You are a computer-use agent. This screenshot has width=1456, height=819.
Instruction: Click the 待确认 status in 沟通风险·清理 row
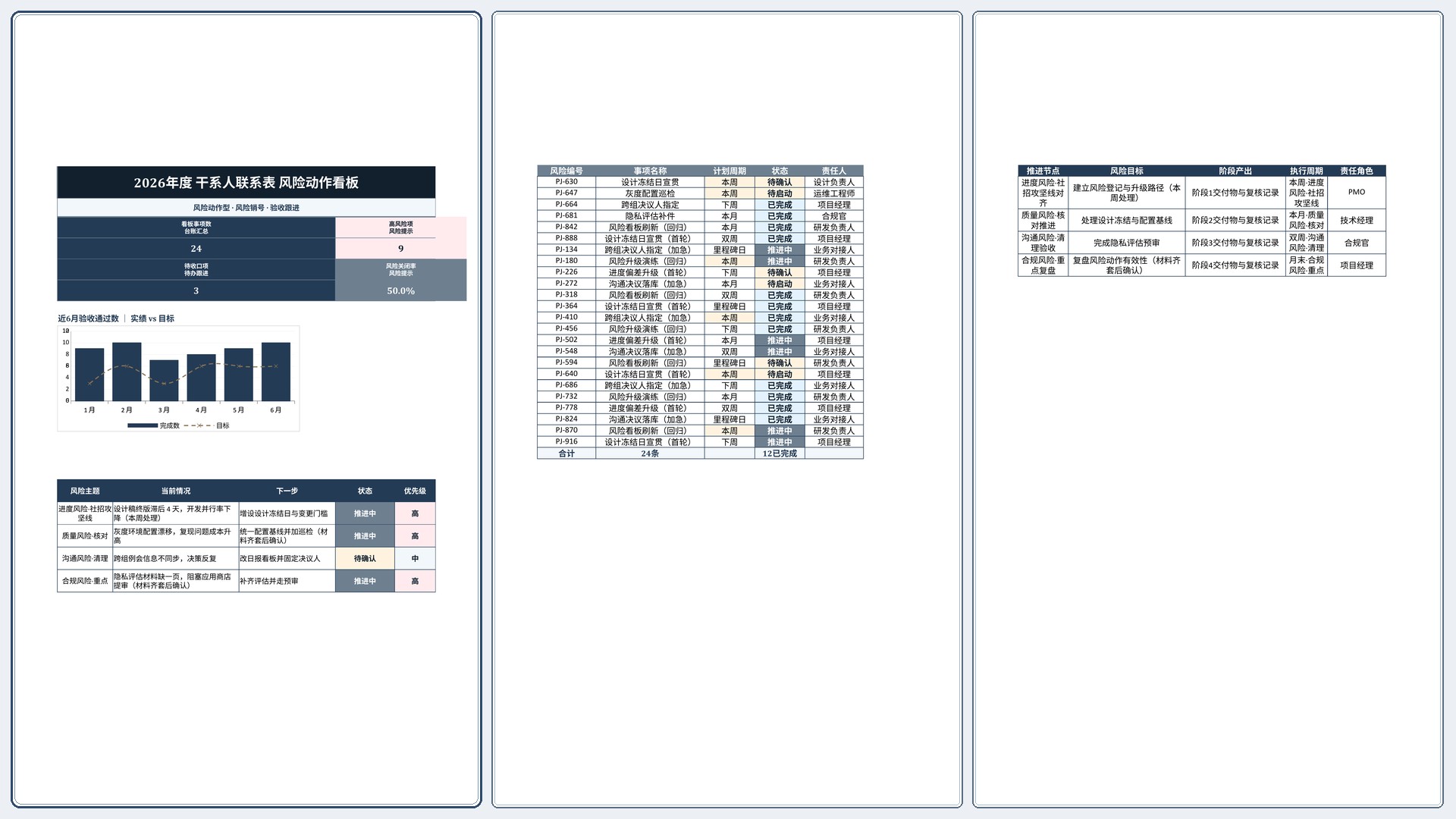tap(365, 559)
